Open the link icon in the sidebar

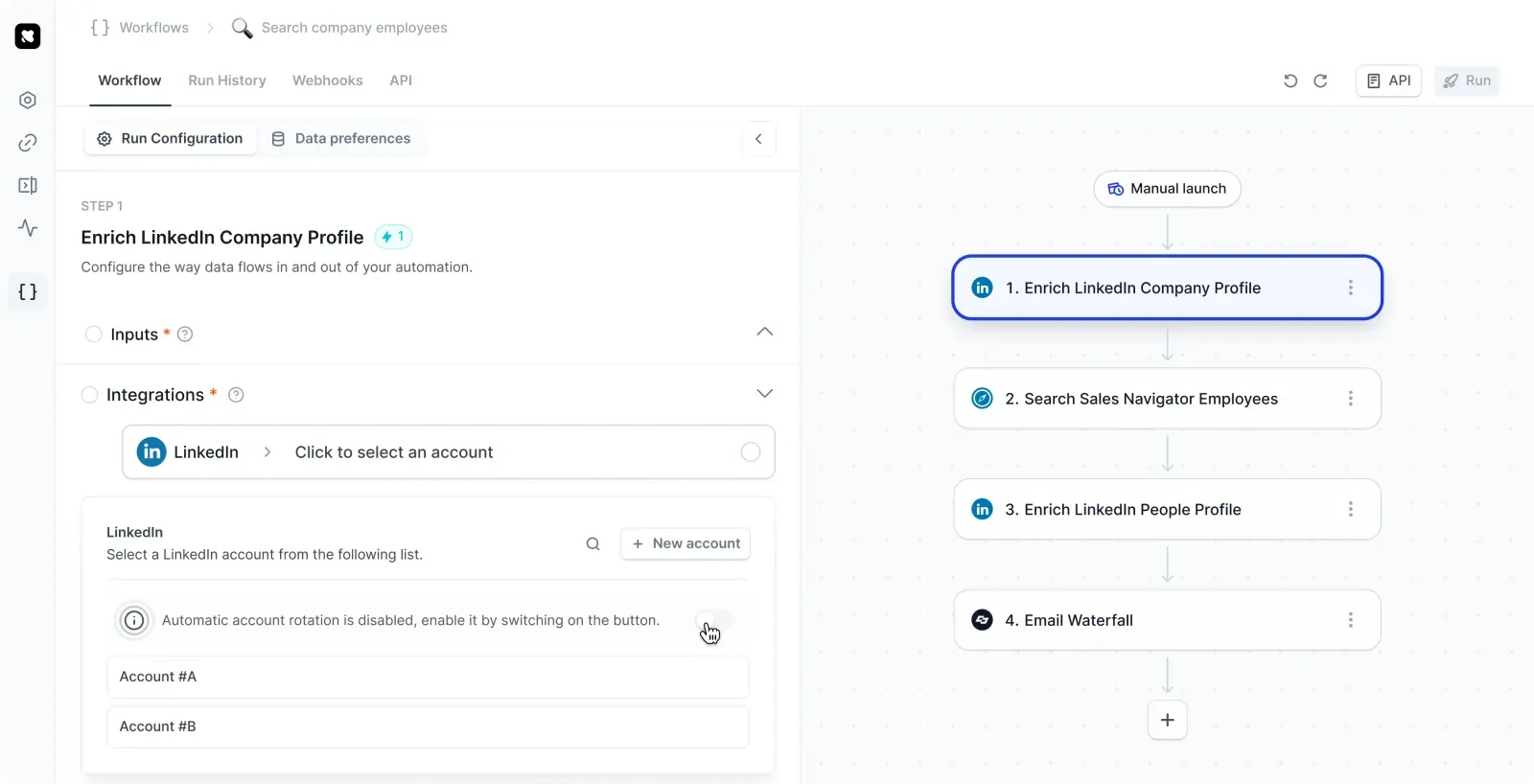click(28, 143)
